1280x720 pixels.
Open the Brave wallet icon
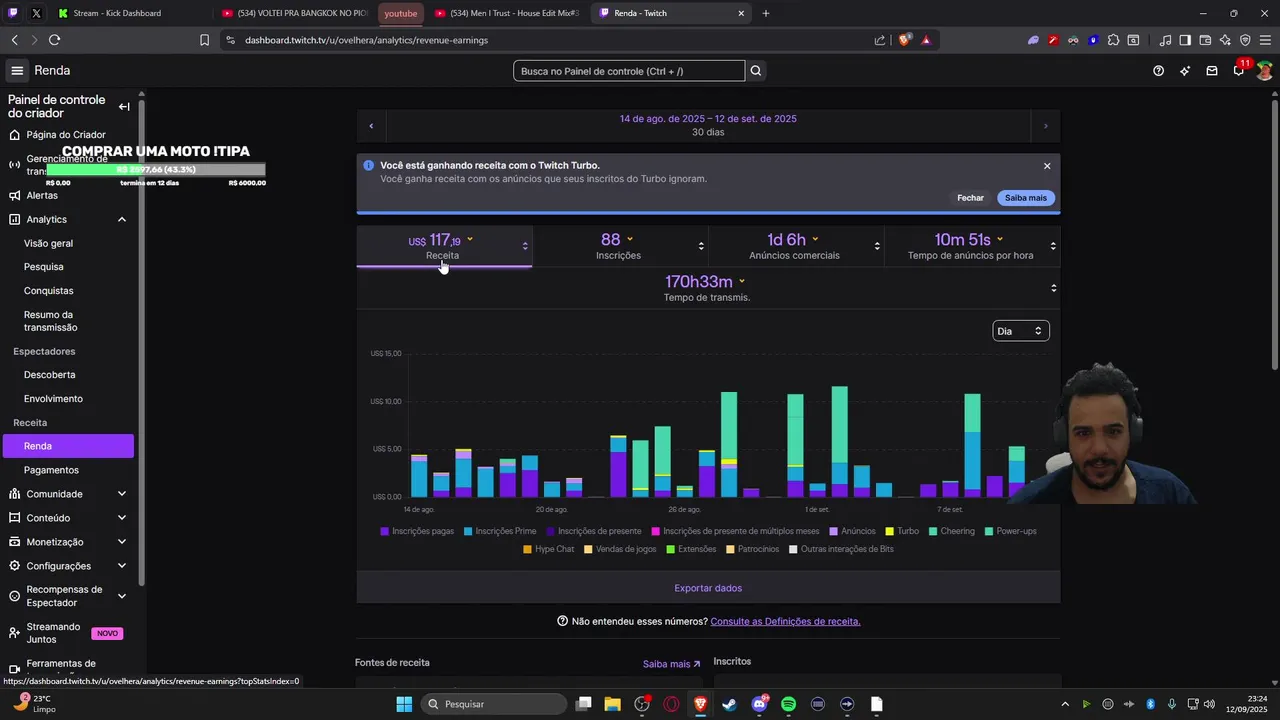(1205, 40)
